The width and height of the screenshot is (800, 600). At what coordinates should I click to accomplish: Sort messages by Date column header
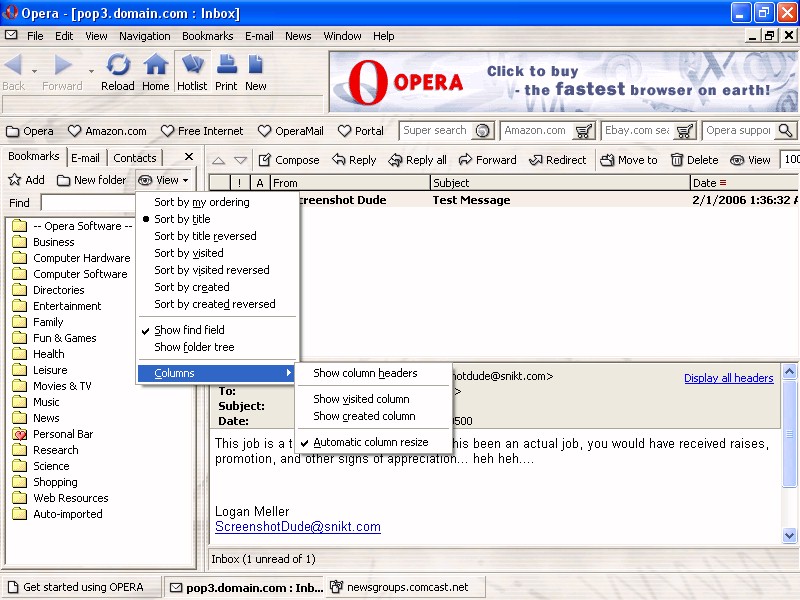point(744,183)
